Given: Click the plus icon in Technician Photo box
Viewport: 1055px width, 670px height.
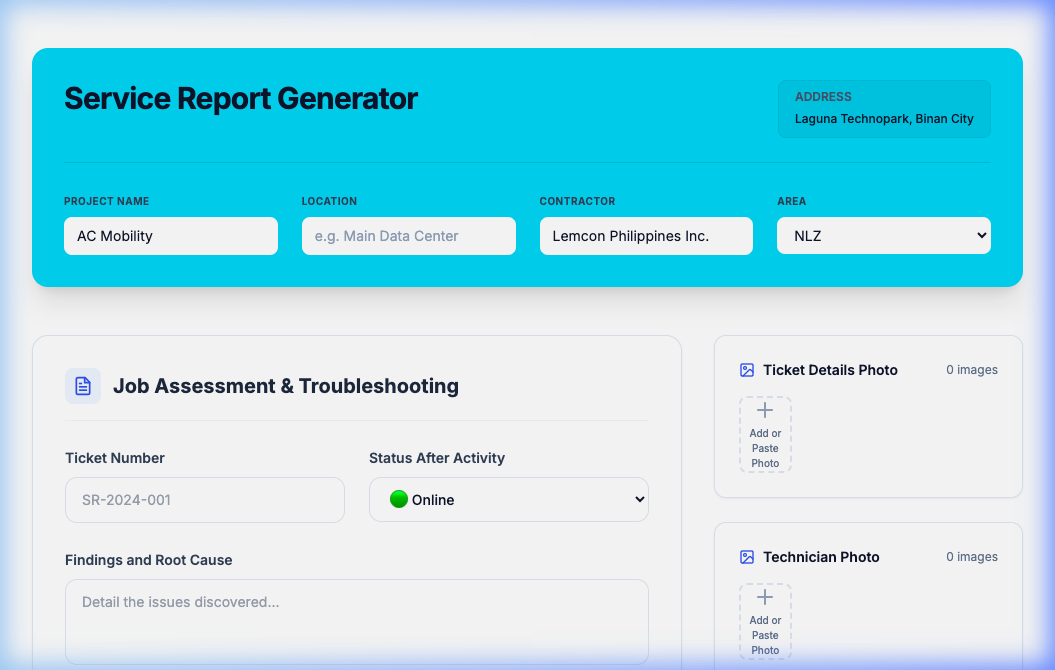Looking at the screenshot, I should [x=765, y=598].
